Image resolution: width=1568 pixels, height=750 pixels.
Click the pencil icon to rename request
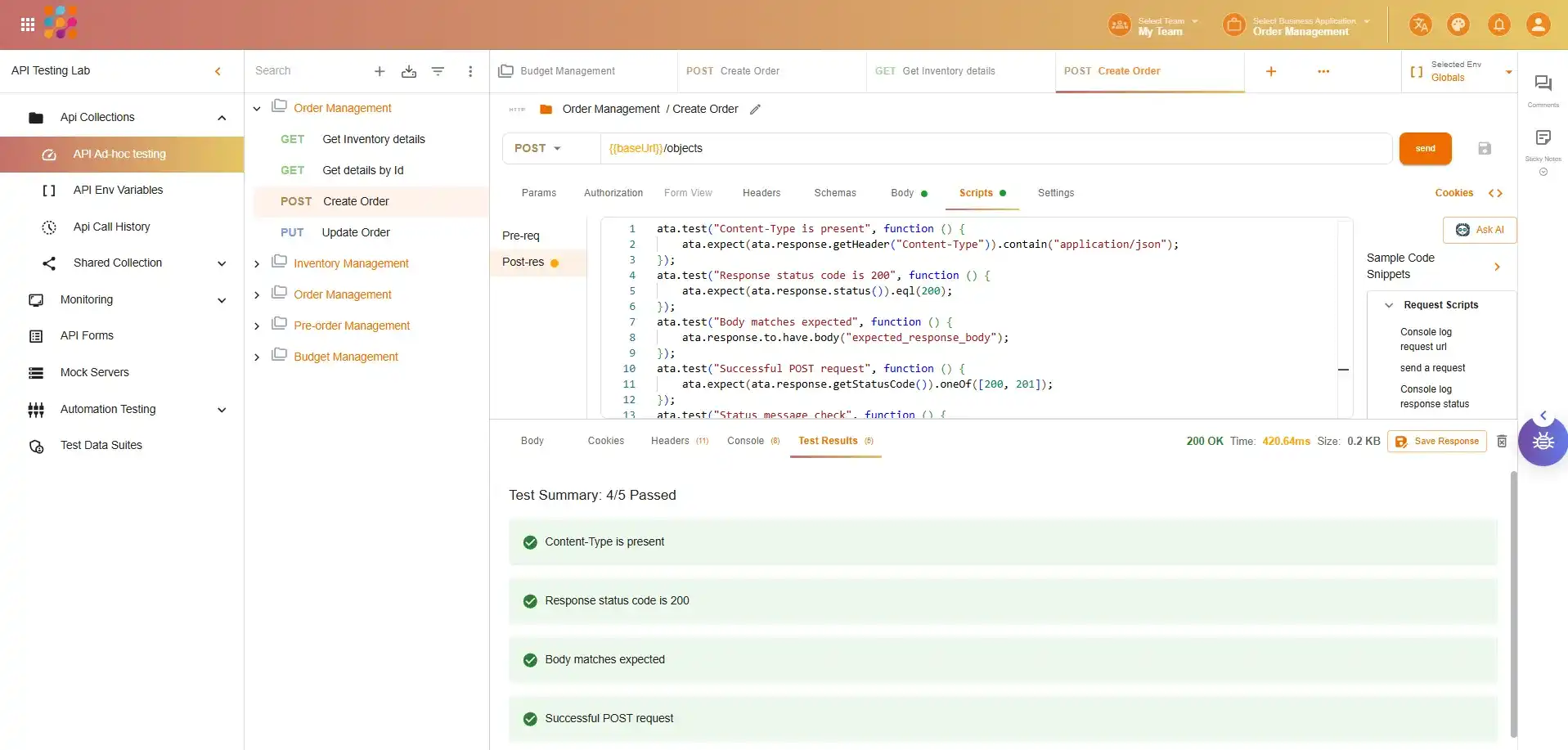click(755, 109)
